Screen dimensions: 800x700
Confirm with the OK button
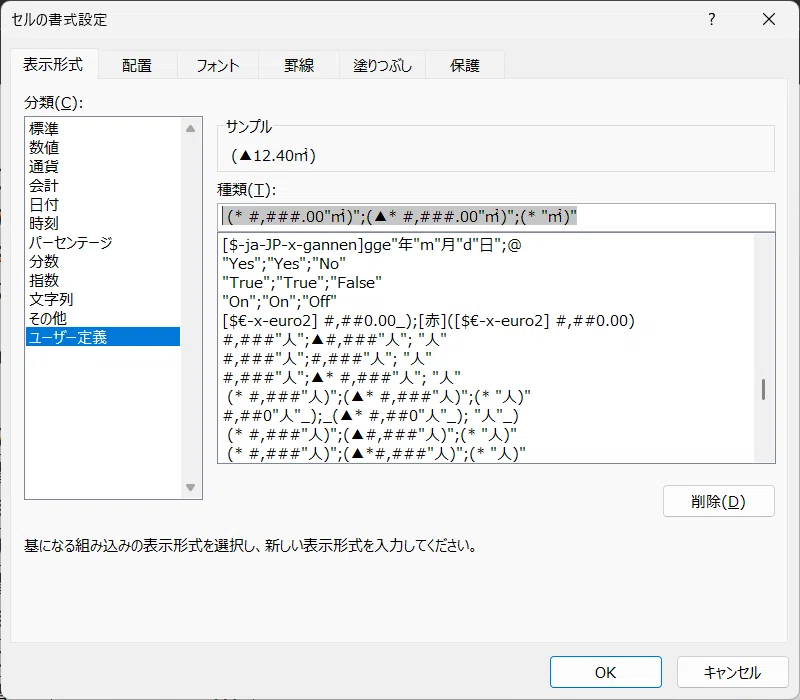point(606,672)
